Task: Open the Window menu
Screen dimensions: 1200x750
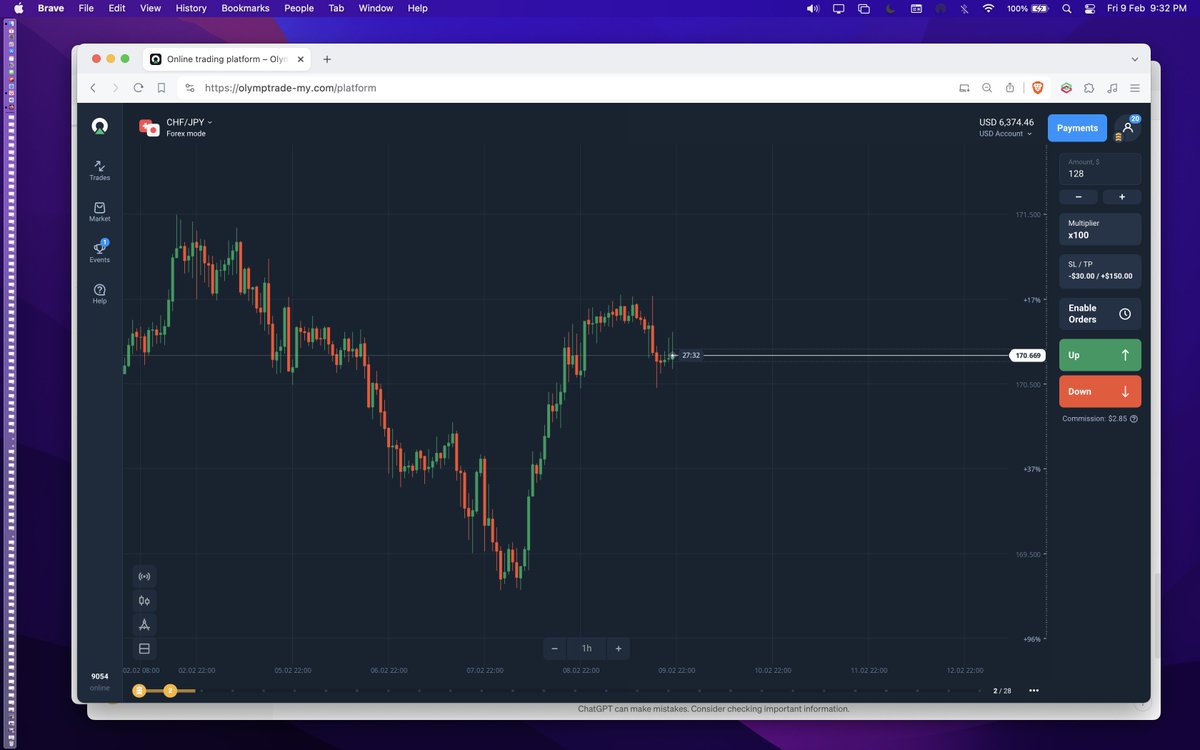Action: coord(376,8)
